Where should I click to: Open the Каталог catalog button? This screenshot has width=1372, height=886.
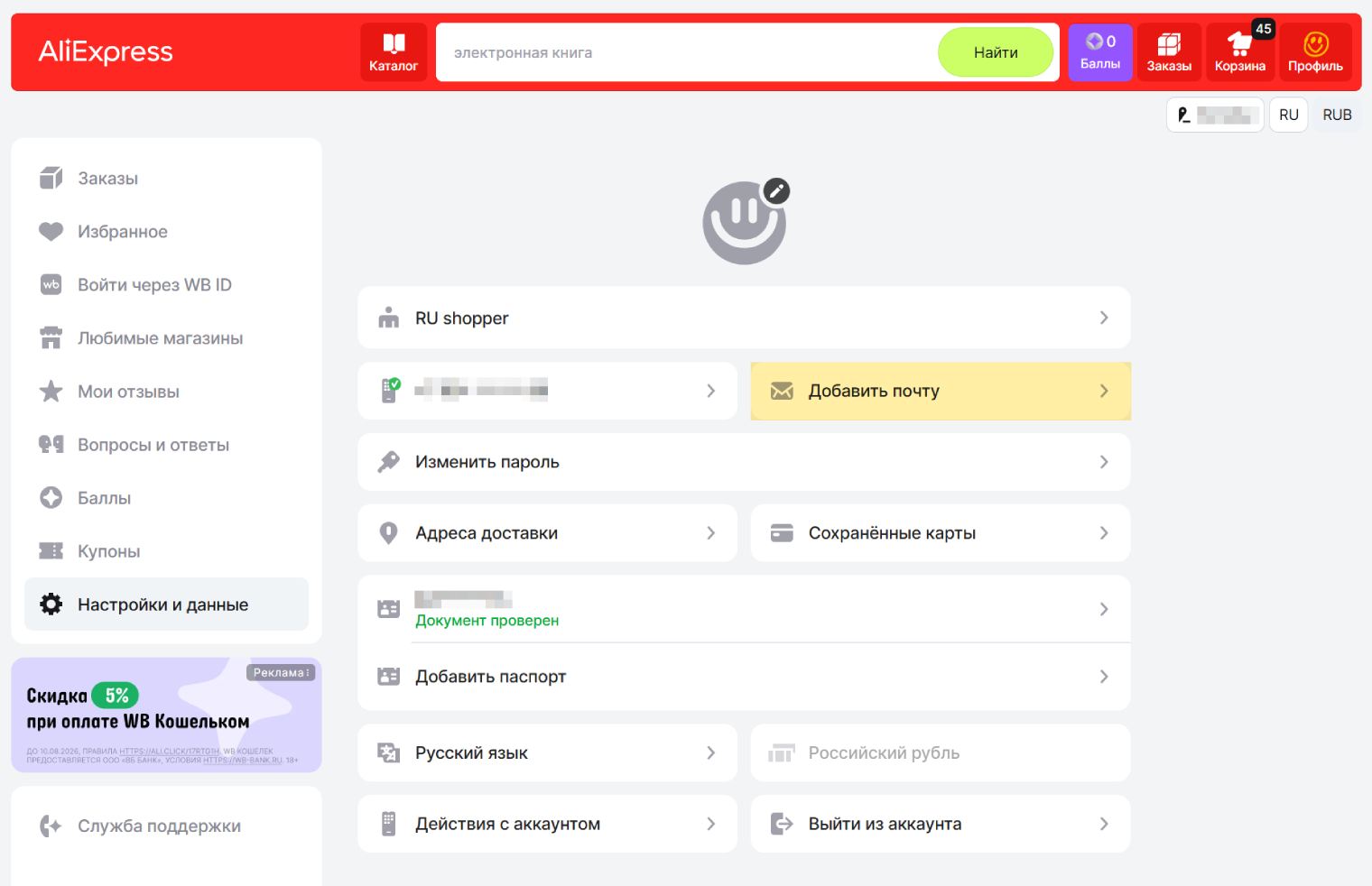(394, 52)
